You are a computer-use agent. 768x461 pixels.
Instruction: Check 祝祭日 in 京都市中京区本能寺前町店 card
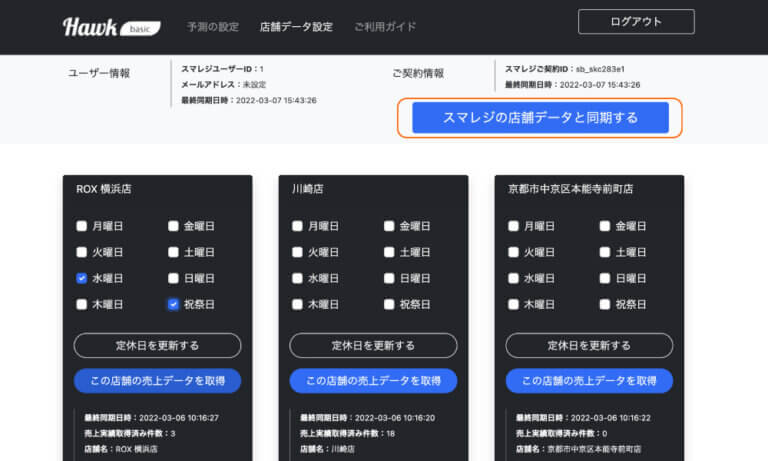[605, 304]
